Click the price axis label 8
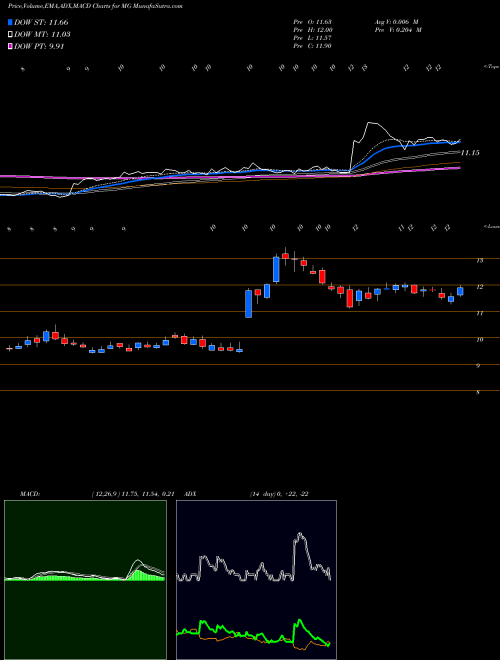Screen dimensions: 500x660 pos(478,393)
